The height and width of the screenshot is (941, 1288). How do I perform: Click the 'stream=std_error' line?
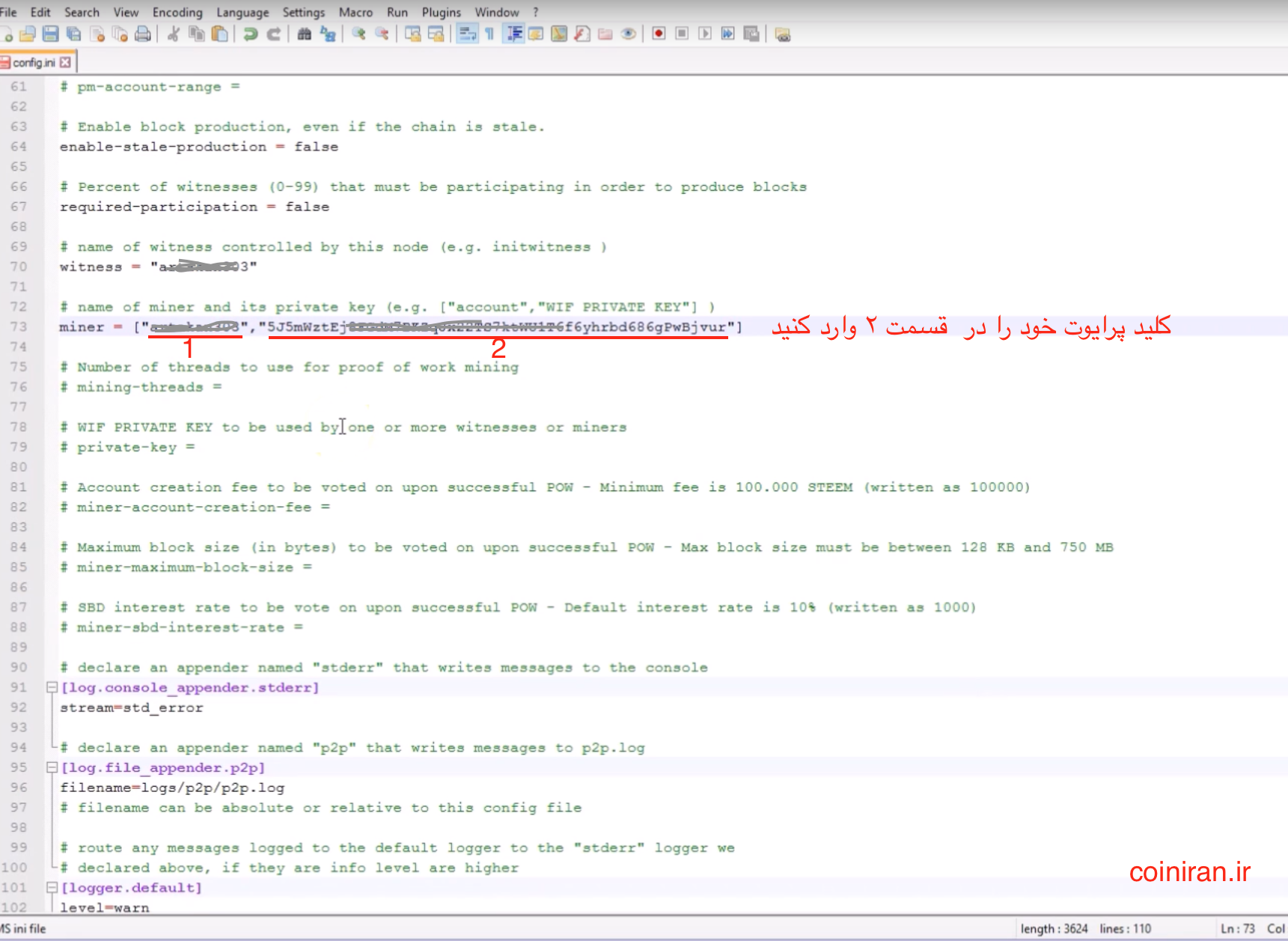pyautogui.click(x=132, y=707)
